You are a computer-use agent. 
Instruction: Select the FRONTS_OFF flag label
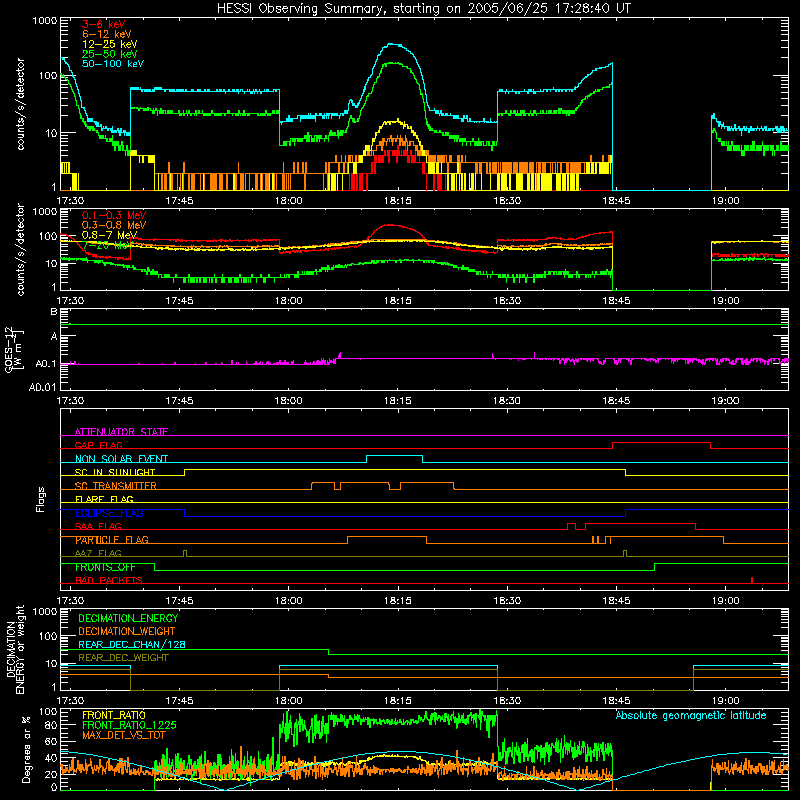(x=105, y=567)
